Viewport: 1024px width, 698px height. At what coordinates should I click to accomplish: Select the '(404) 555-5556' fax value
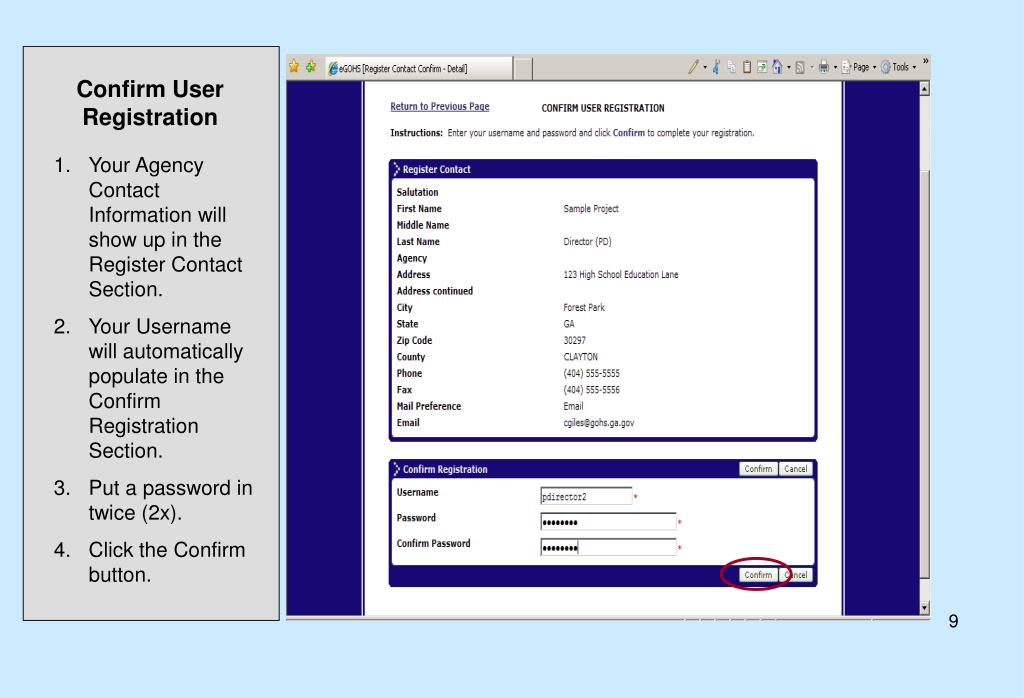pos(592,390)
